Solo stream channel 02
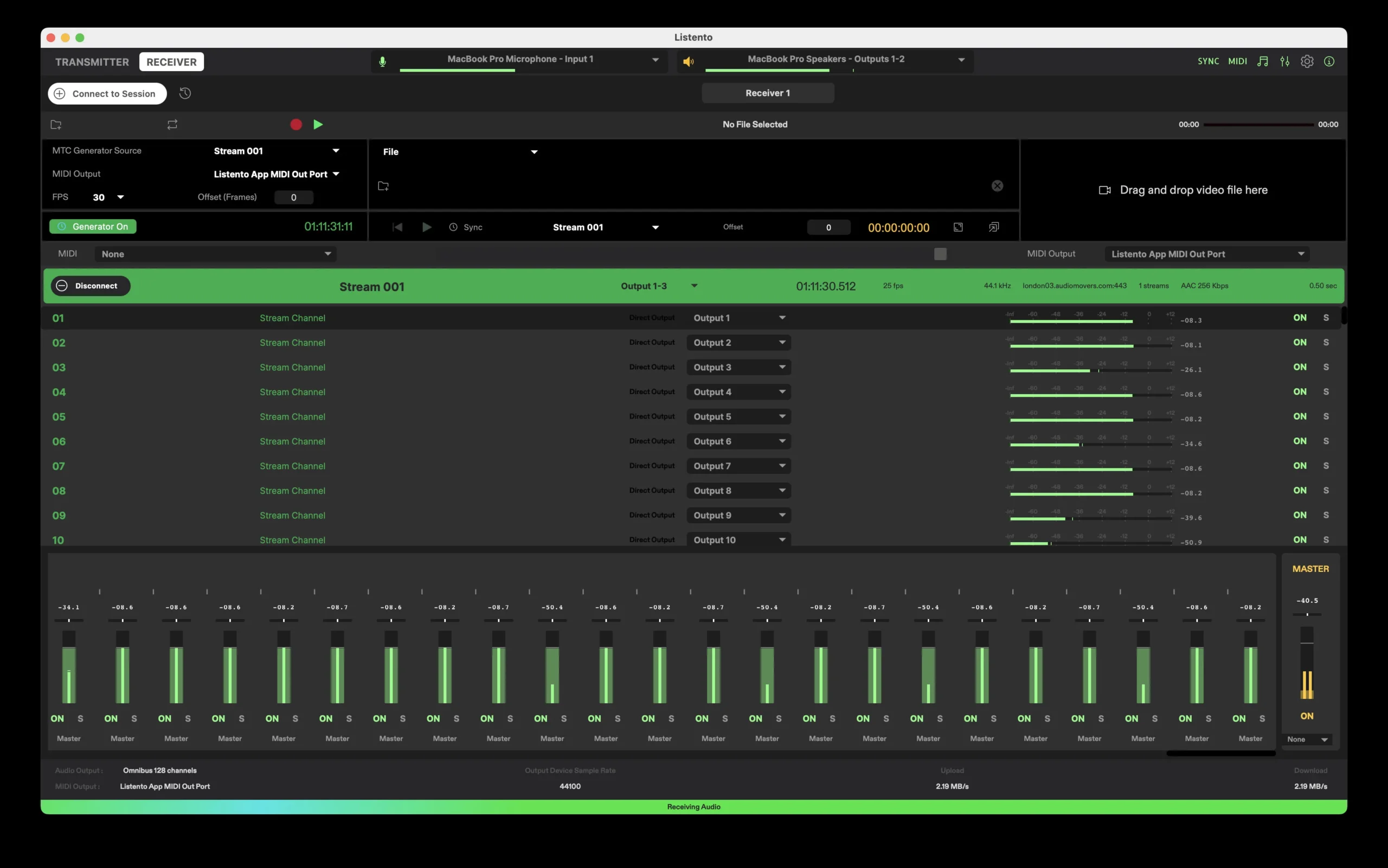The image size is (1388, 868). (x=1326, y=342)
